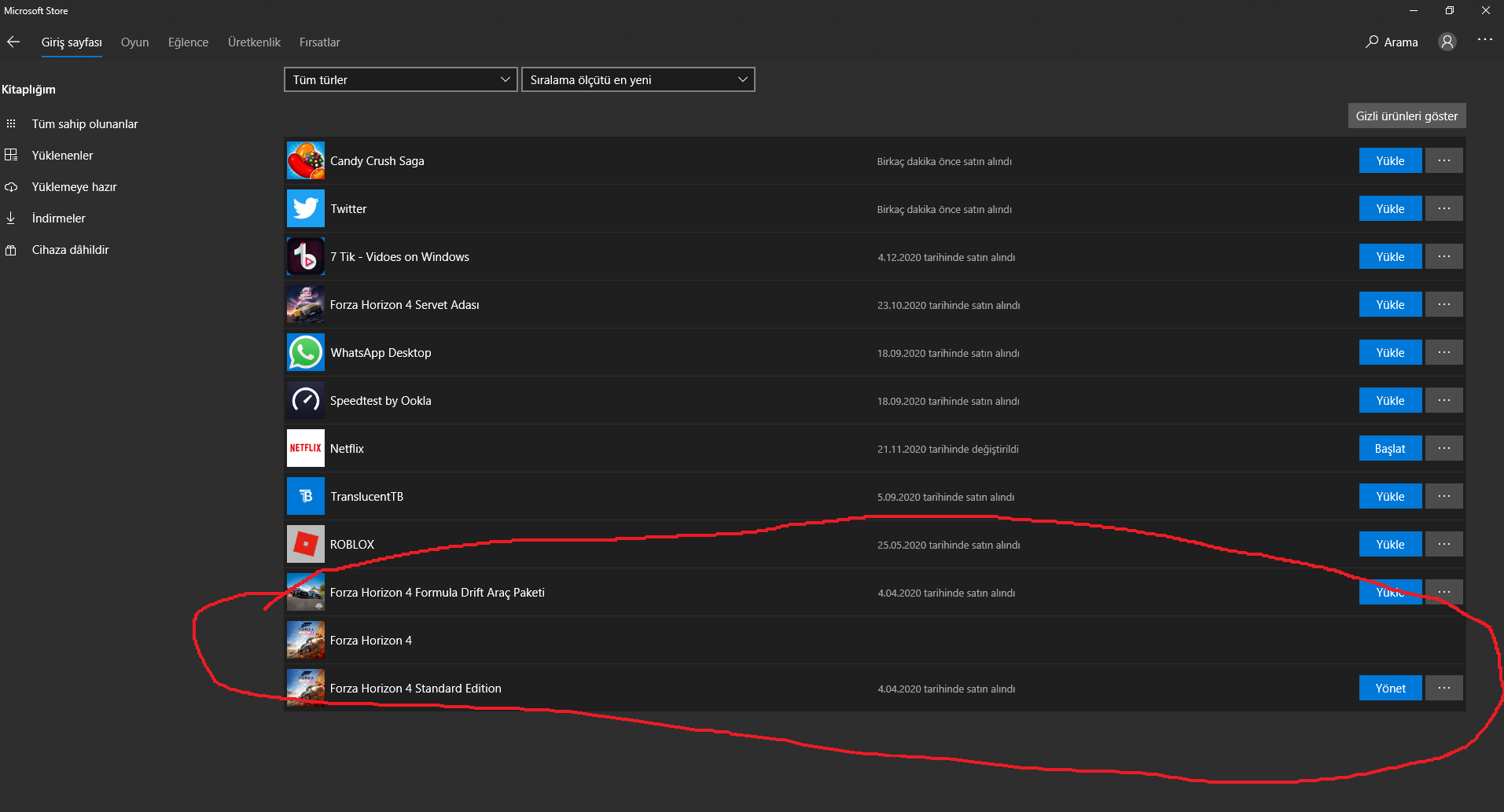This screenshot has width=1504, height=812.
Task: Click the Forza Horizon 4 Standard Edition title
Action: (416, 689)
